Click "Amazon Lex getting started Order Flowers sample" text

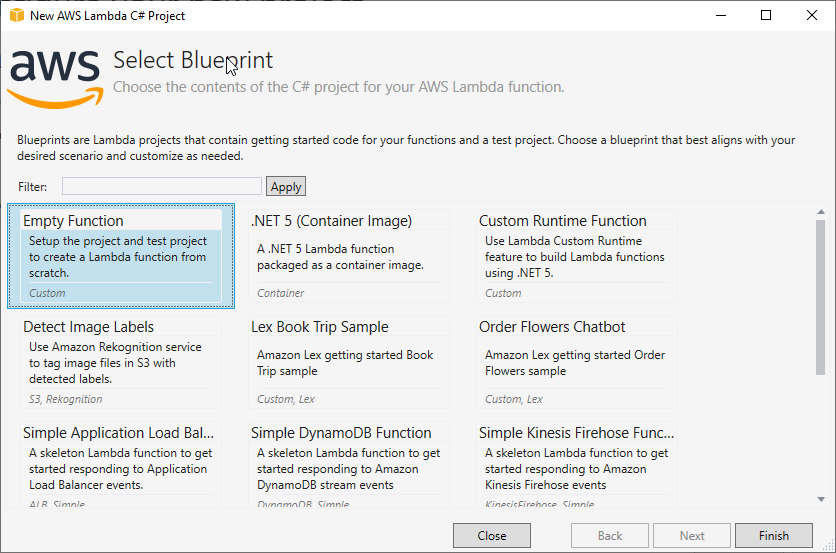tap(575, 363)
